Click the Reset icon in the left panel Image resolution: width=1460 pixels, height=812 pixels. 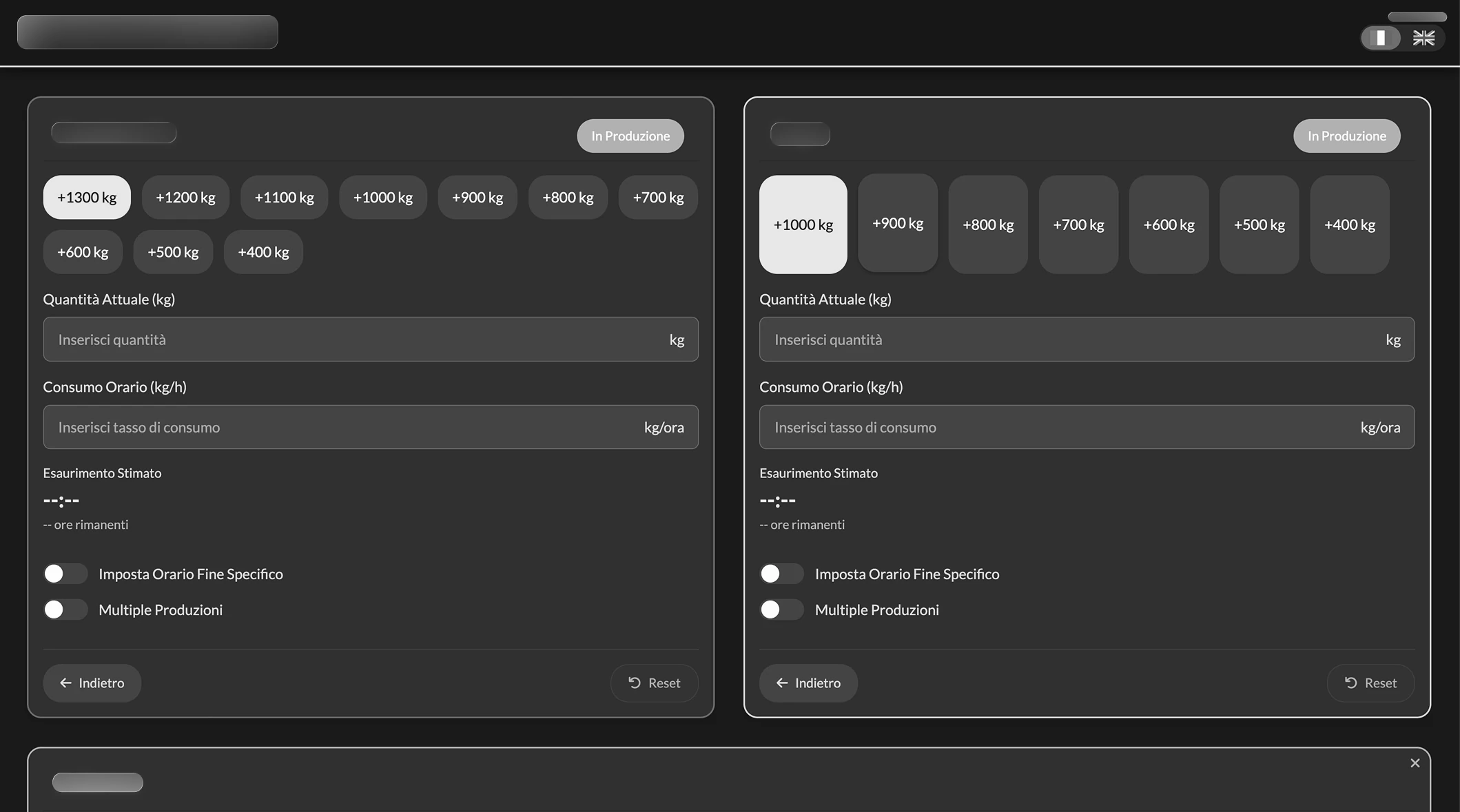tap(636, 683)
